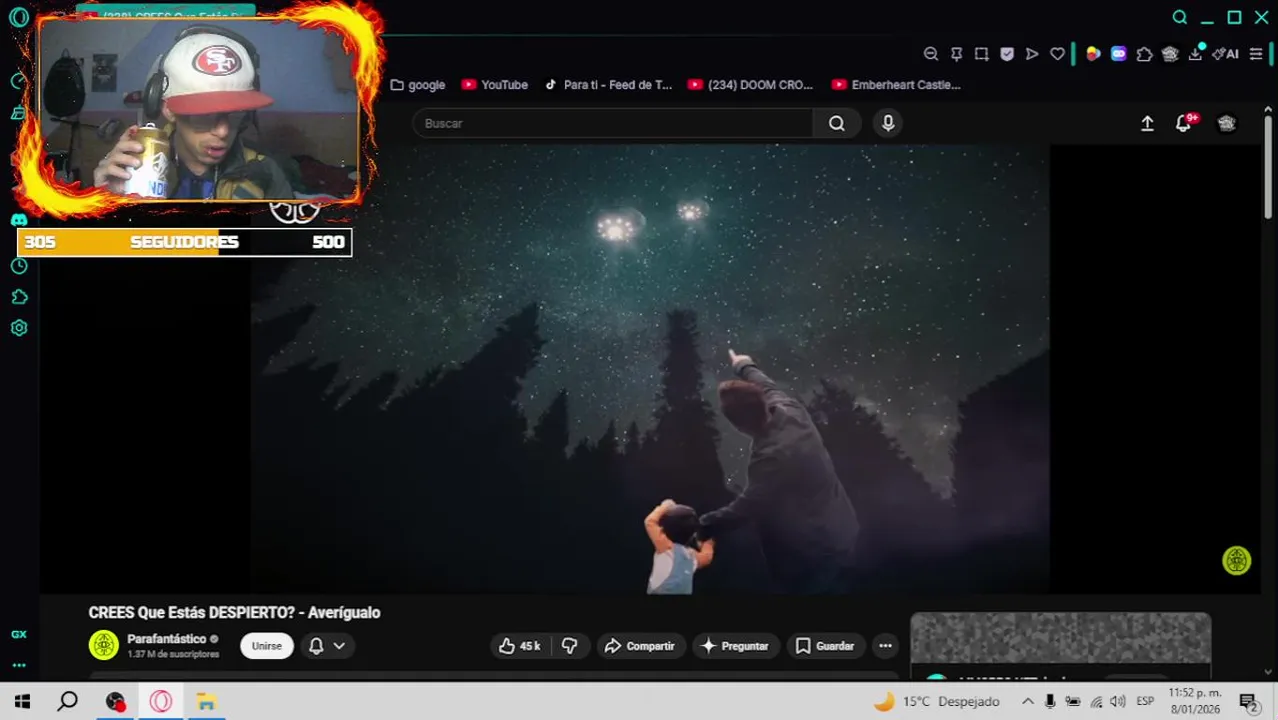Click the tray microphone icon
The height and width of the screenshot is (720, 1278).
[1050, 701]
